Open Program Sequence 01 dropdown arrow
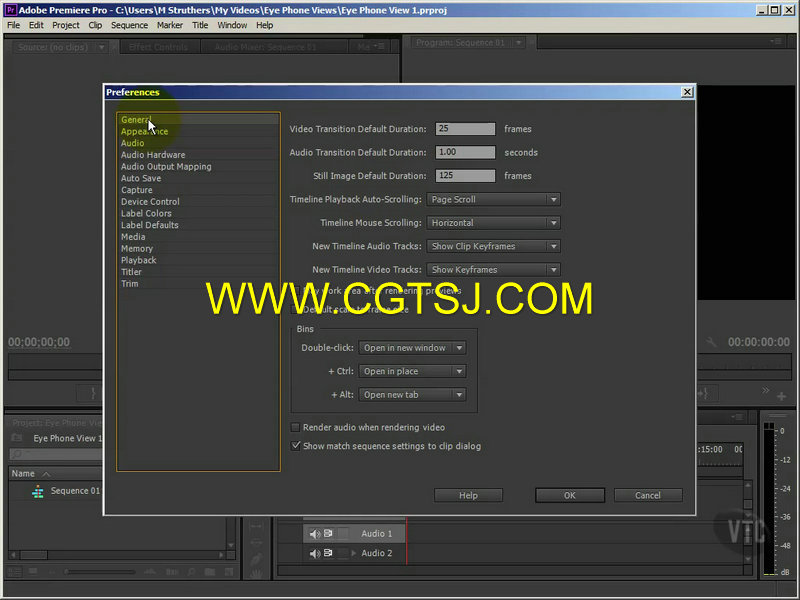Screen dimensions: 800x600 (518, 42)
